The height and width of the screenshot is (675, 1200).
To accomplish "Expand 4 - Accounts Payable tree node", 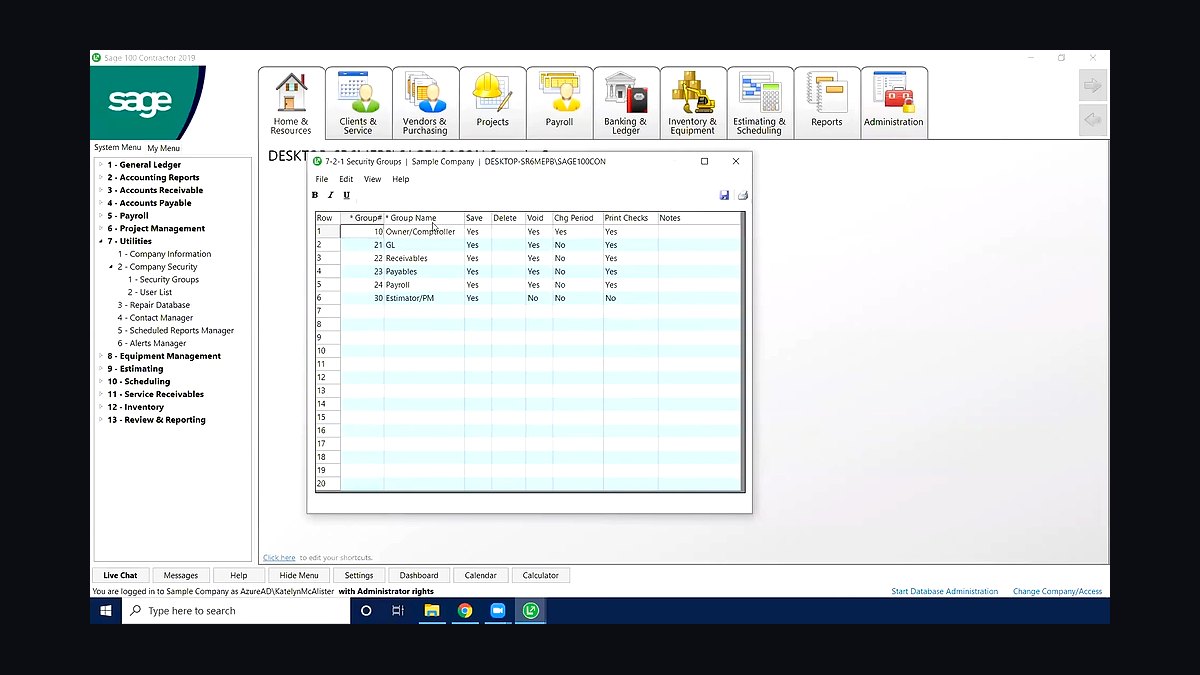I will (100, 203).
